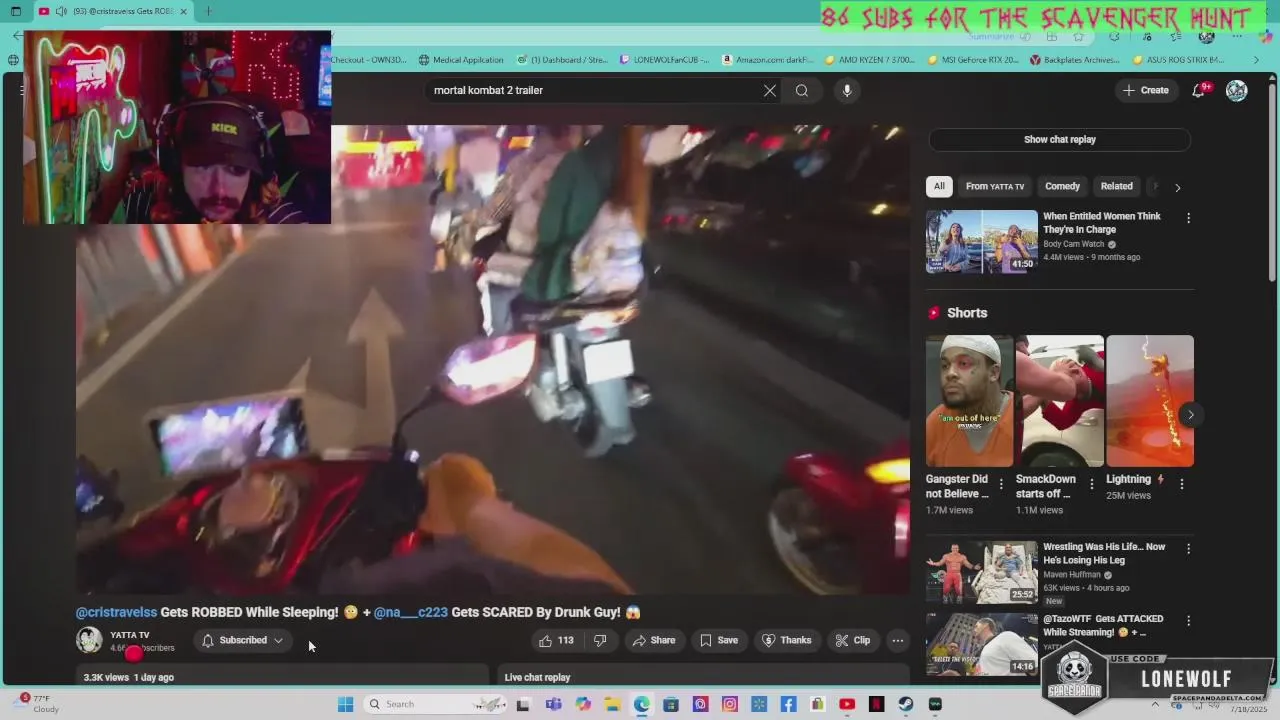Open Facebook taskbar icon
1280x720 pixels.
click(x=788, y=704)
